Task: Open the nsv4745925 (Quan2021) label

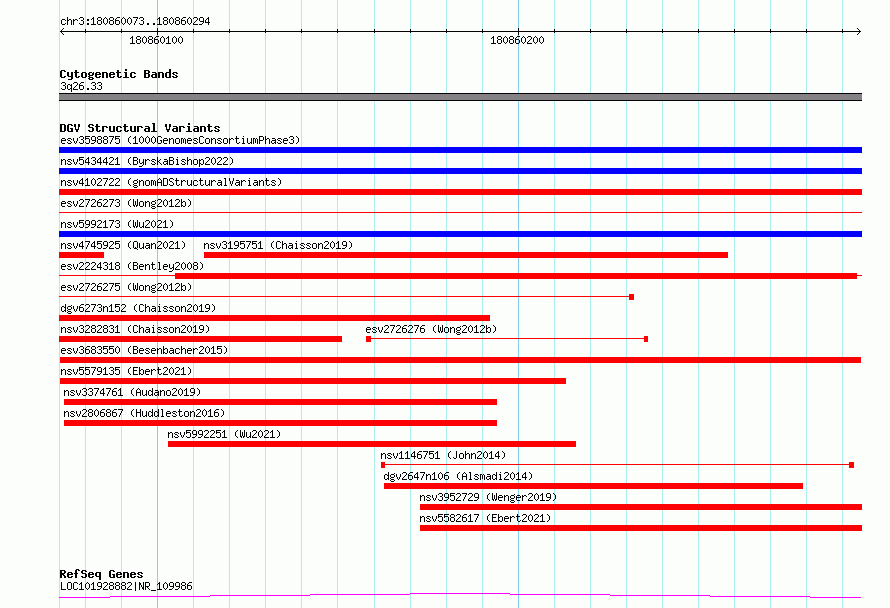Action: tap(123, 245)
